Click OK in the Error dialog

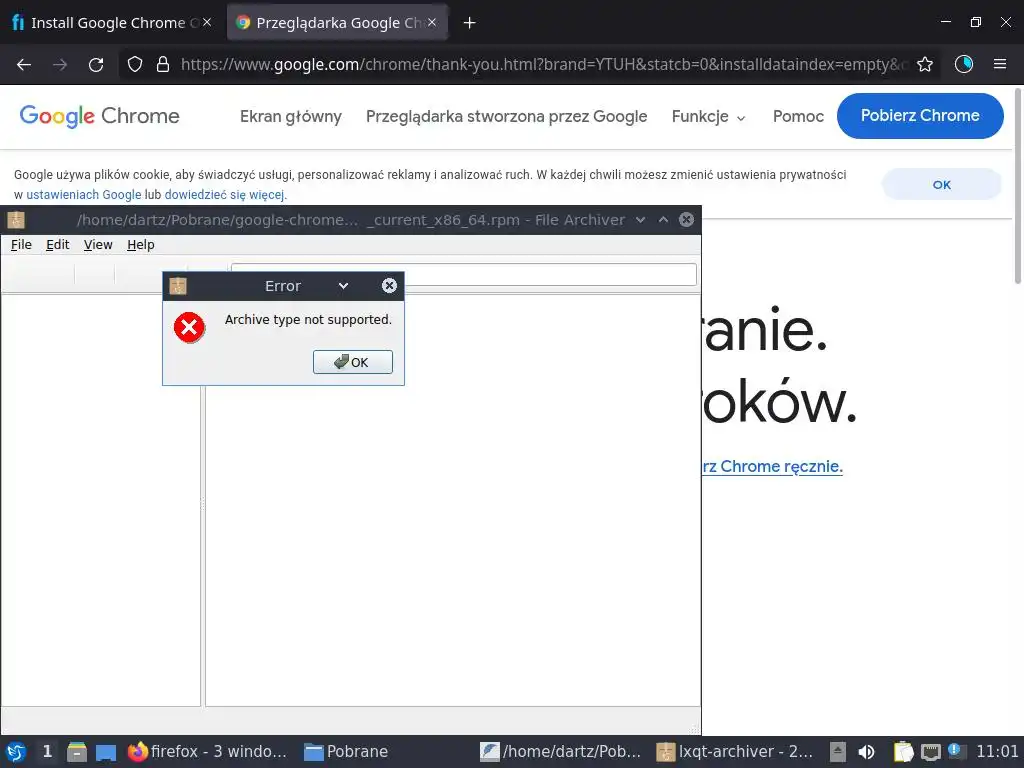353,362
